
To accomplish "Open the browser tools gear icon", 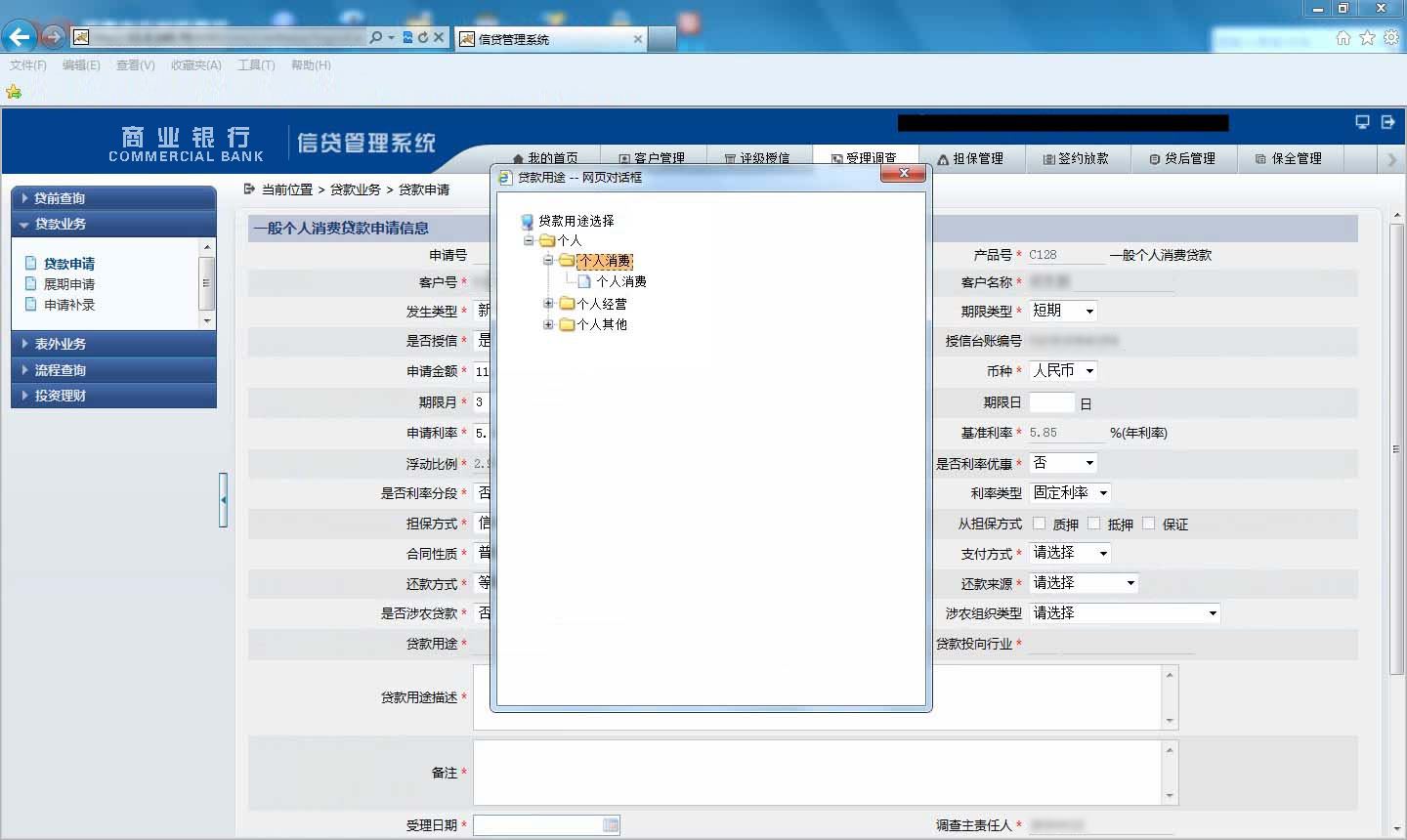I will coord(1390,37).
